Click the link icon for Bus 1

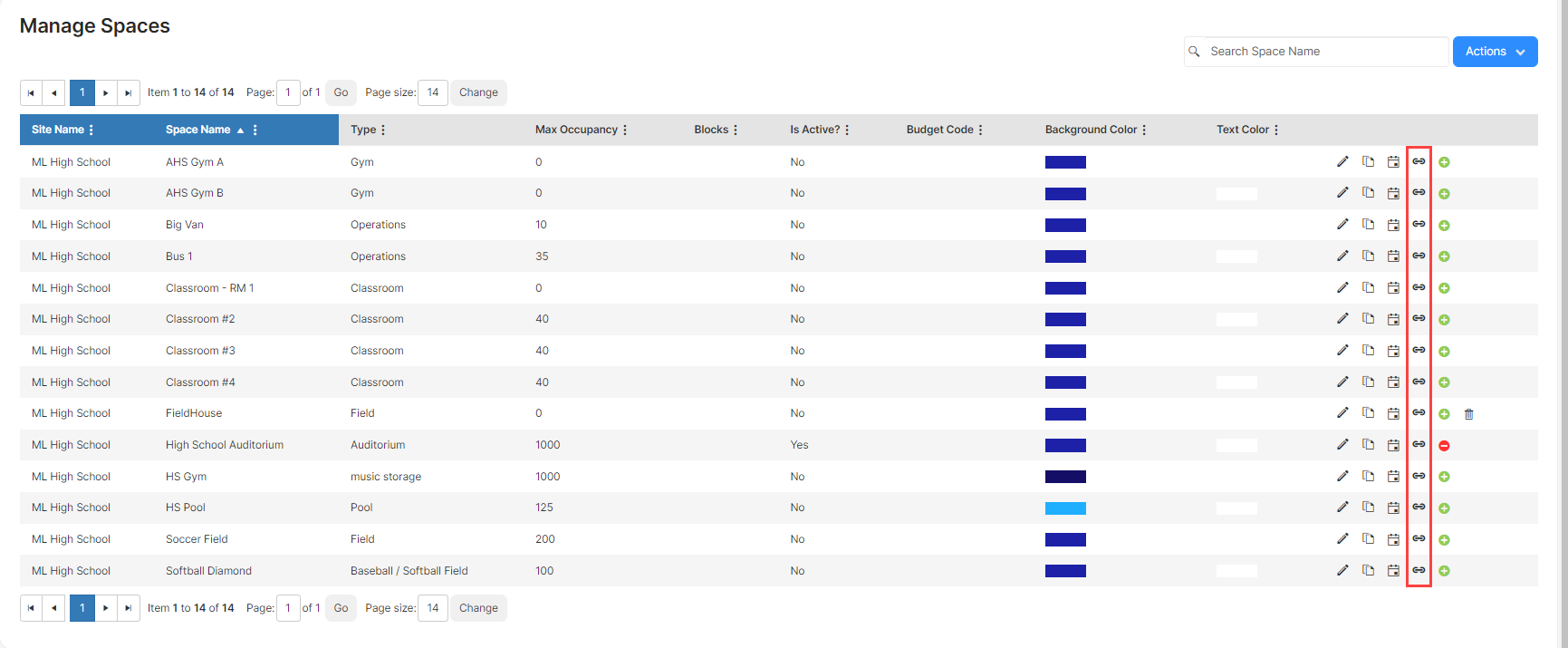[1419, 256]
